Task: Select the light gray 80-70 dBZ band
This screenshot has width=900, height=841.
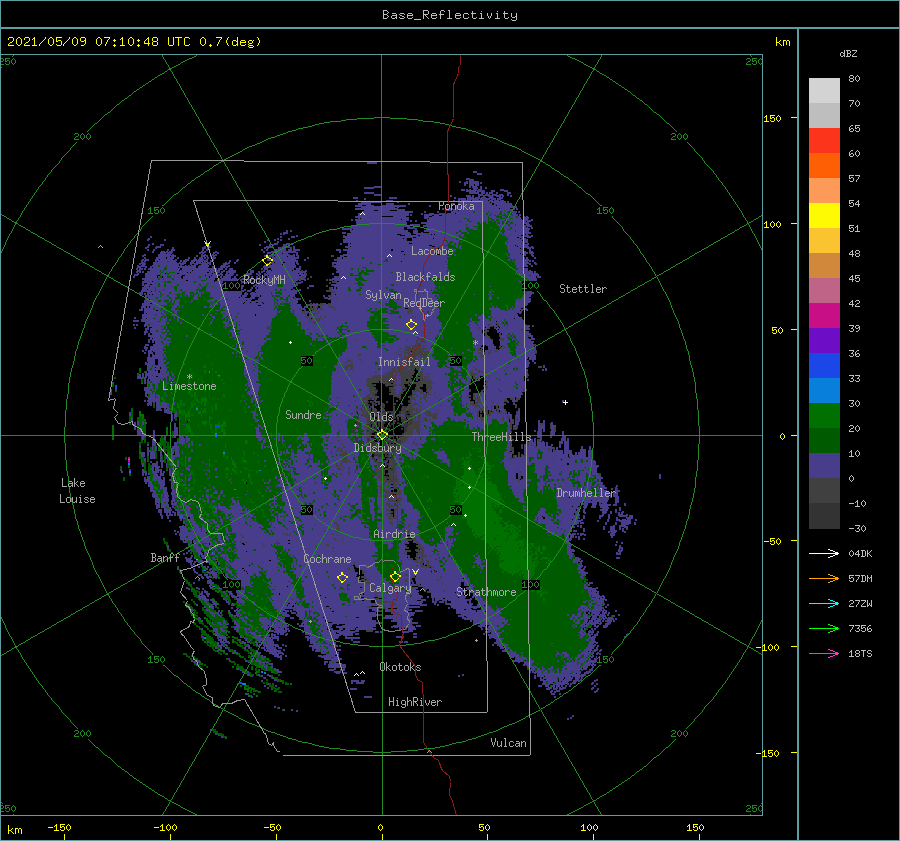Action: [824, 91]
